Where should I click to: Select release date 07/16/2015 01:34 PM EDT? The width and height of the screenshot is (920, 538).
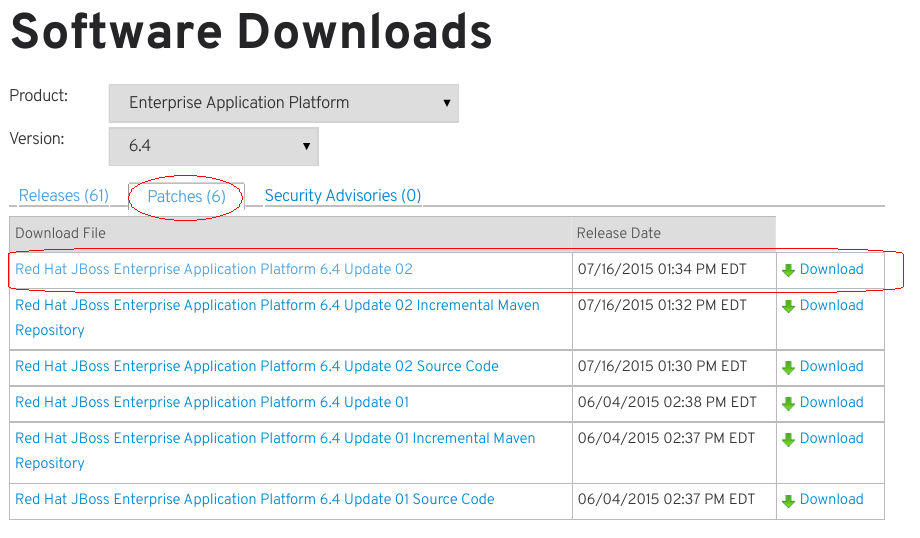pyautogui.click(x=662, y=269)
